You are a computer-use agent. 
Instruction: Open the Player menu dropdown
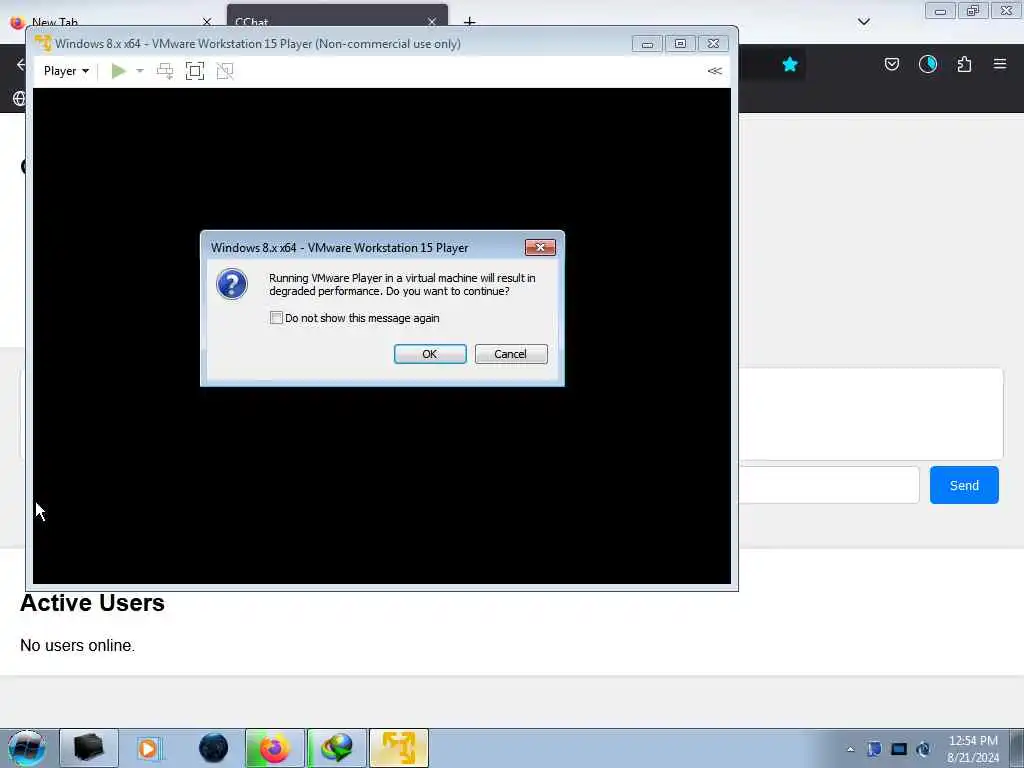[66, 71]
